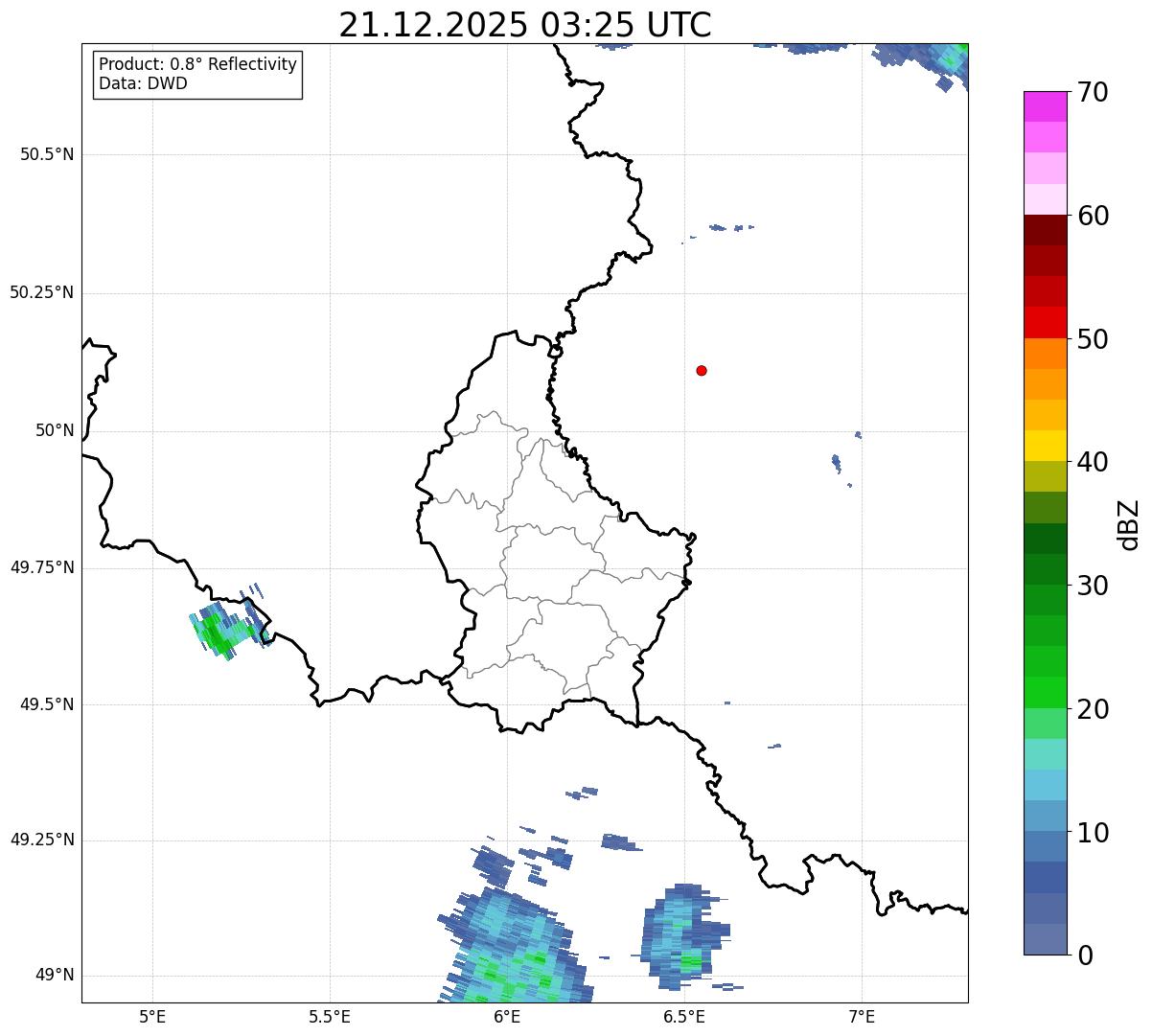This screenshot has height=1036, width=1152.
Task: Click the colorbar tick label 70
Action: coord(1092,92)
